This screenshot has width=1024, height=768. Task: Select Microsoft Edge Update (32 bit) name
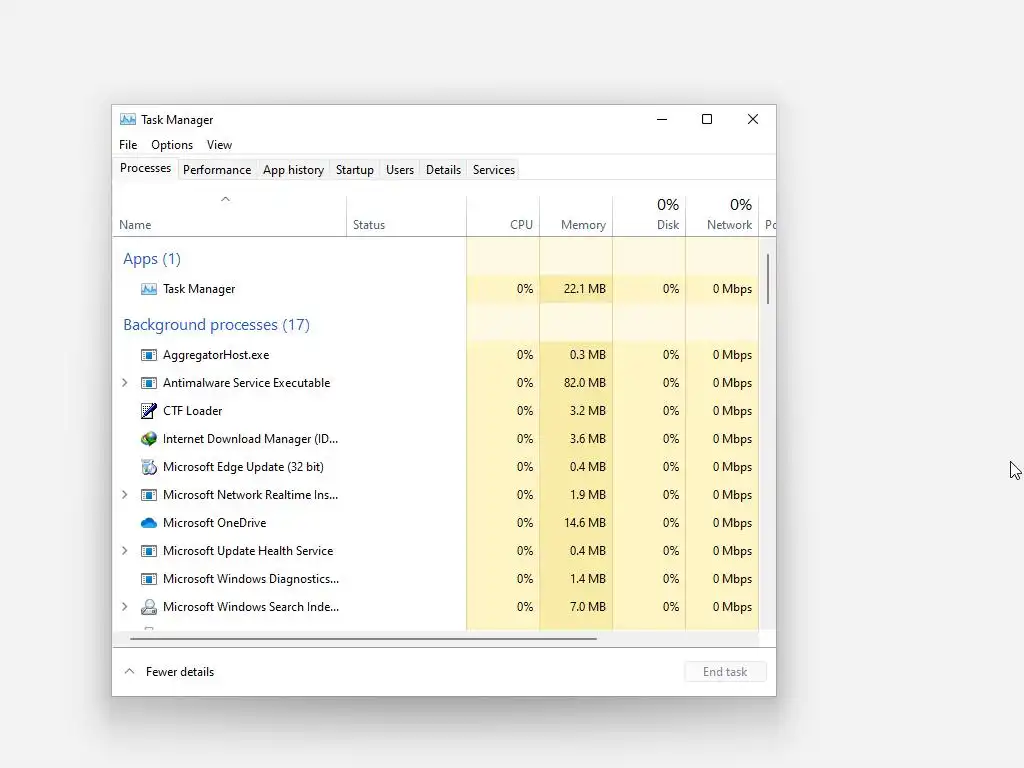[244, 467]
